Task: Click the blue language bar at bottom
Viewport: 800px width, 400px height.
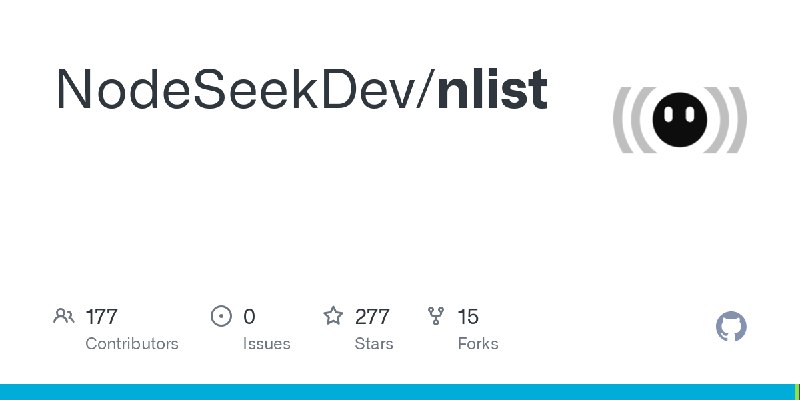Action: point(397,392)
